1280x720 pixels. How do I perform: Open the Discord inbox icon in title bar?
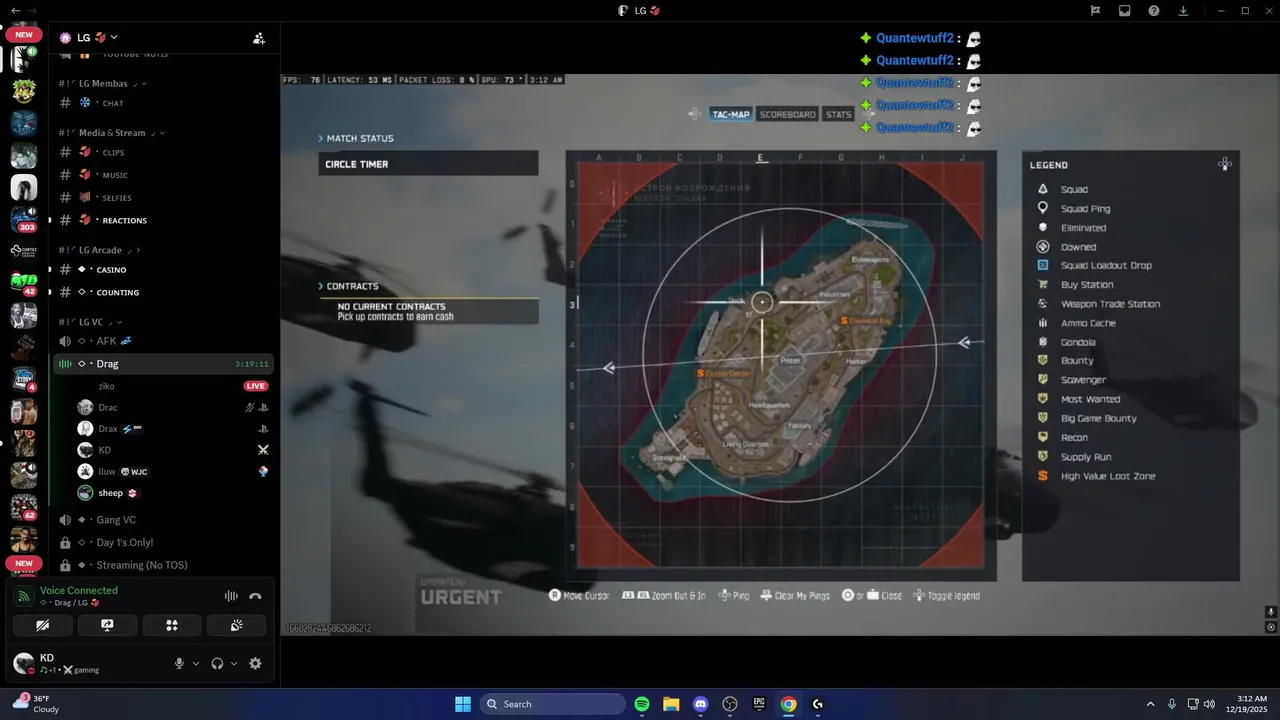tap(1125, 10)
